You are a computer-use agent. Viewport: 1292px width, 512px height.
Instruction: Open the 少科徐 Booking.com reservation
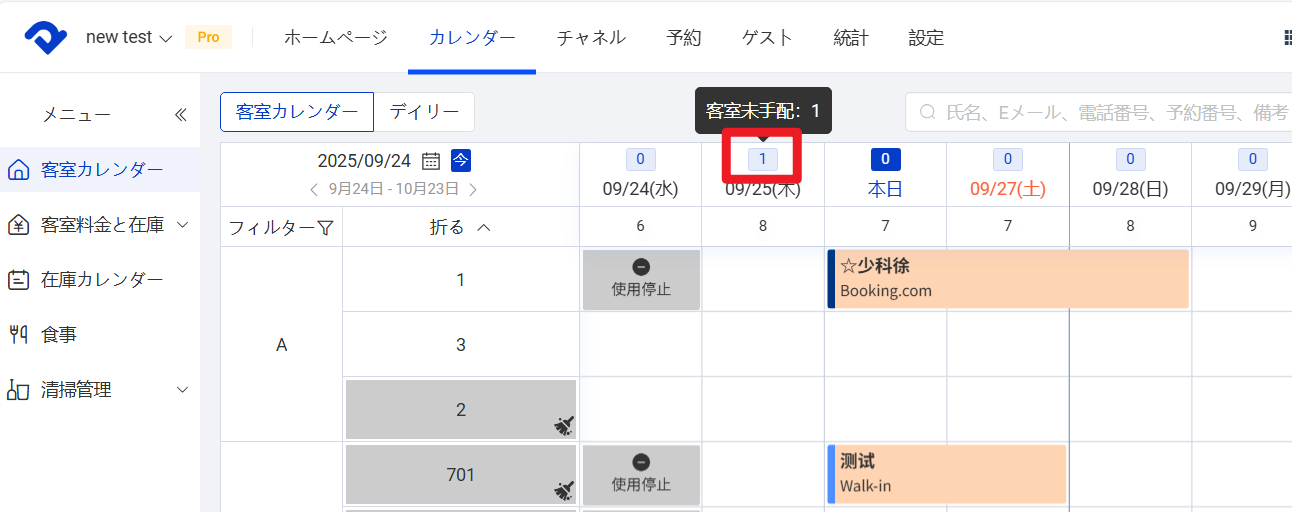pos(1008,279)
